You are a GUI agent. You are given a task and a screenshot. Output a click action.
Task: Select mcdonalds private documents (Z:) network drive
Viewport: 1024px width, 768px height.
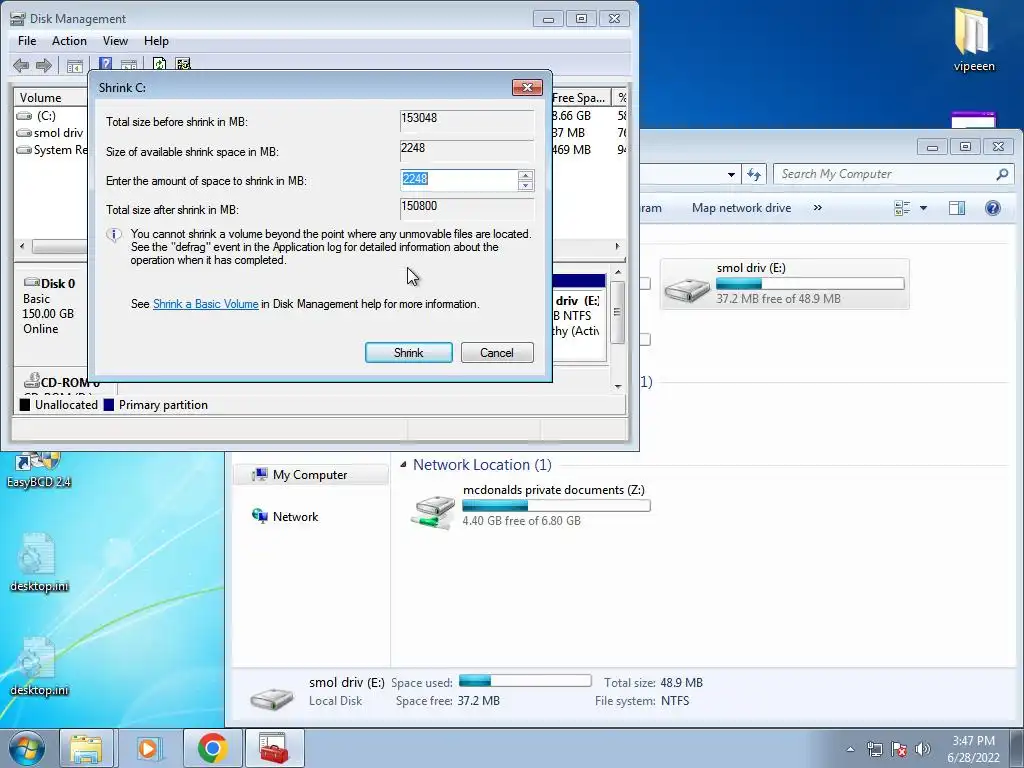point(529,507)
